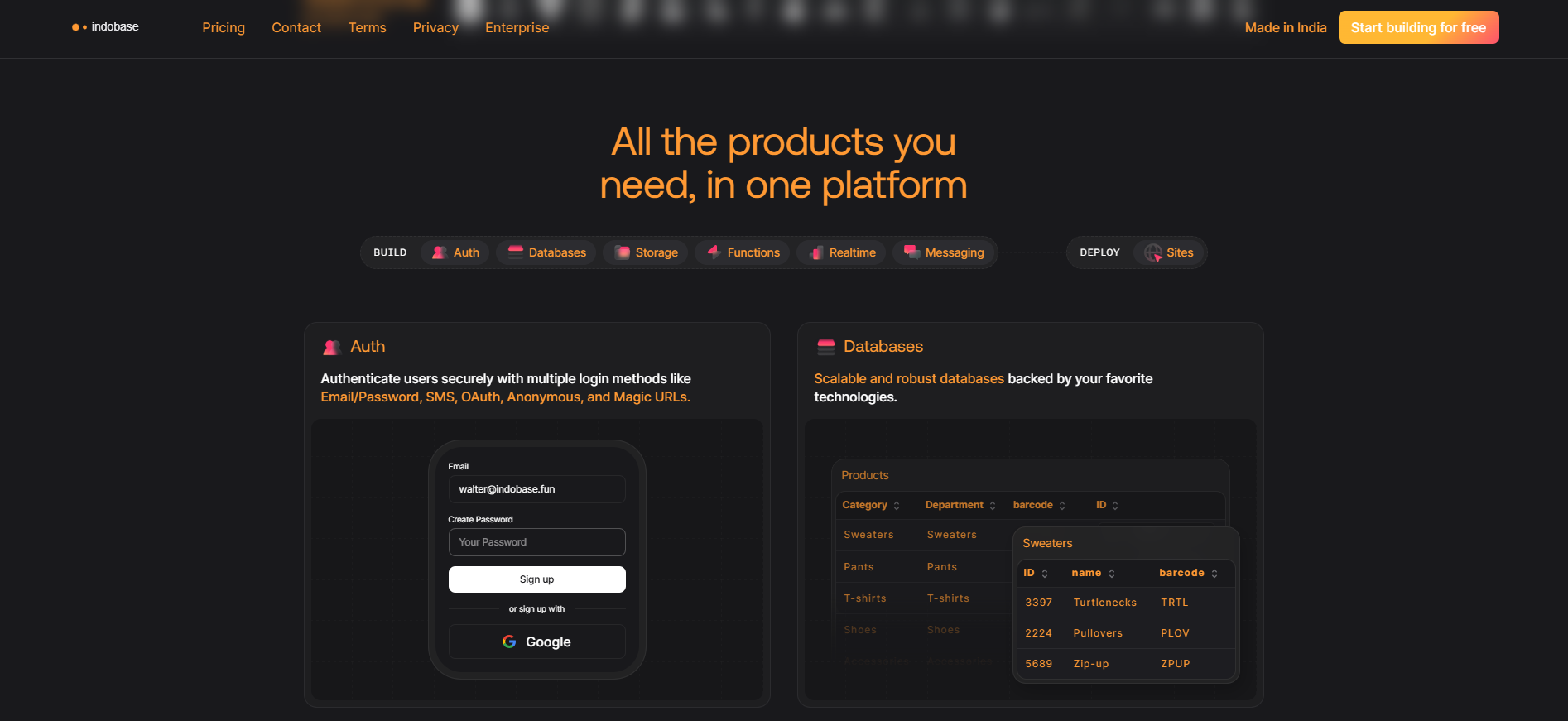Click Start building for free button
This screenshot has height=721, width=1568.
click(x=1418, y=27)
